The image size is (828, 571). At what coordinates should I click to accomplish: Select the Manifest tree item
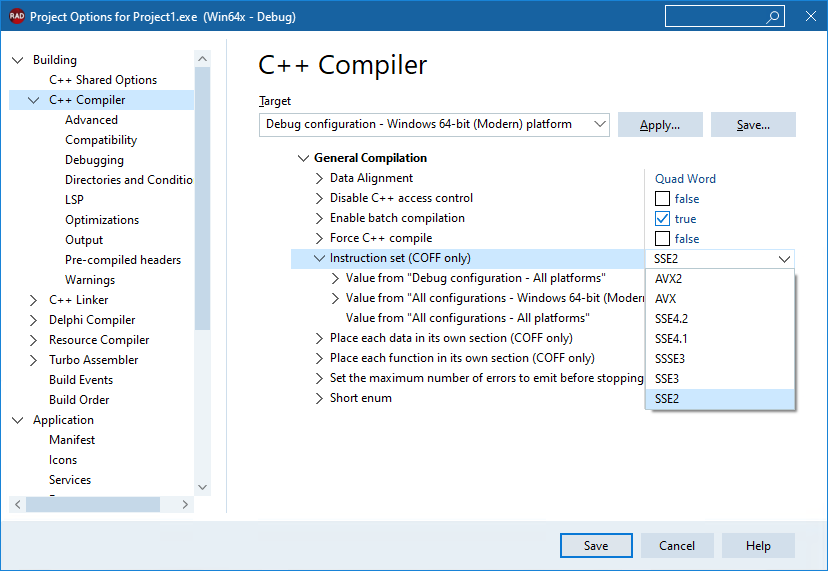tap(72, 440)
